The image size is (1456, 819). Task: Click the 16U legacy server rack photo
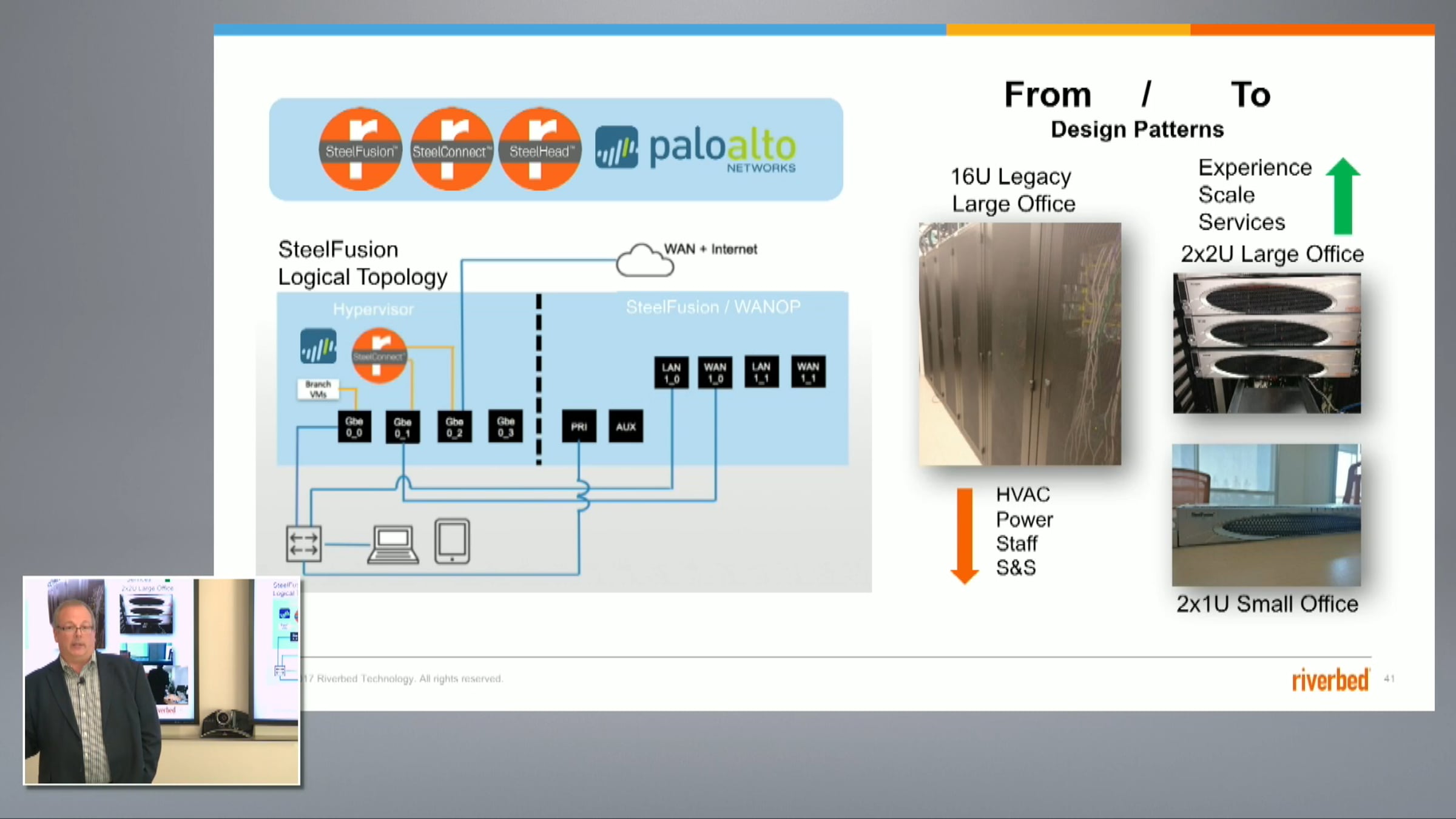pyautogui.click(x=1020, y=344)
